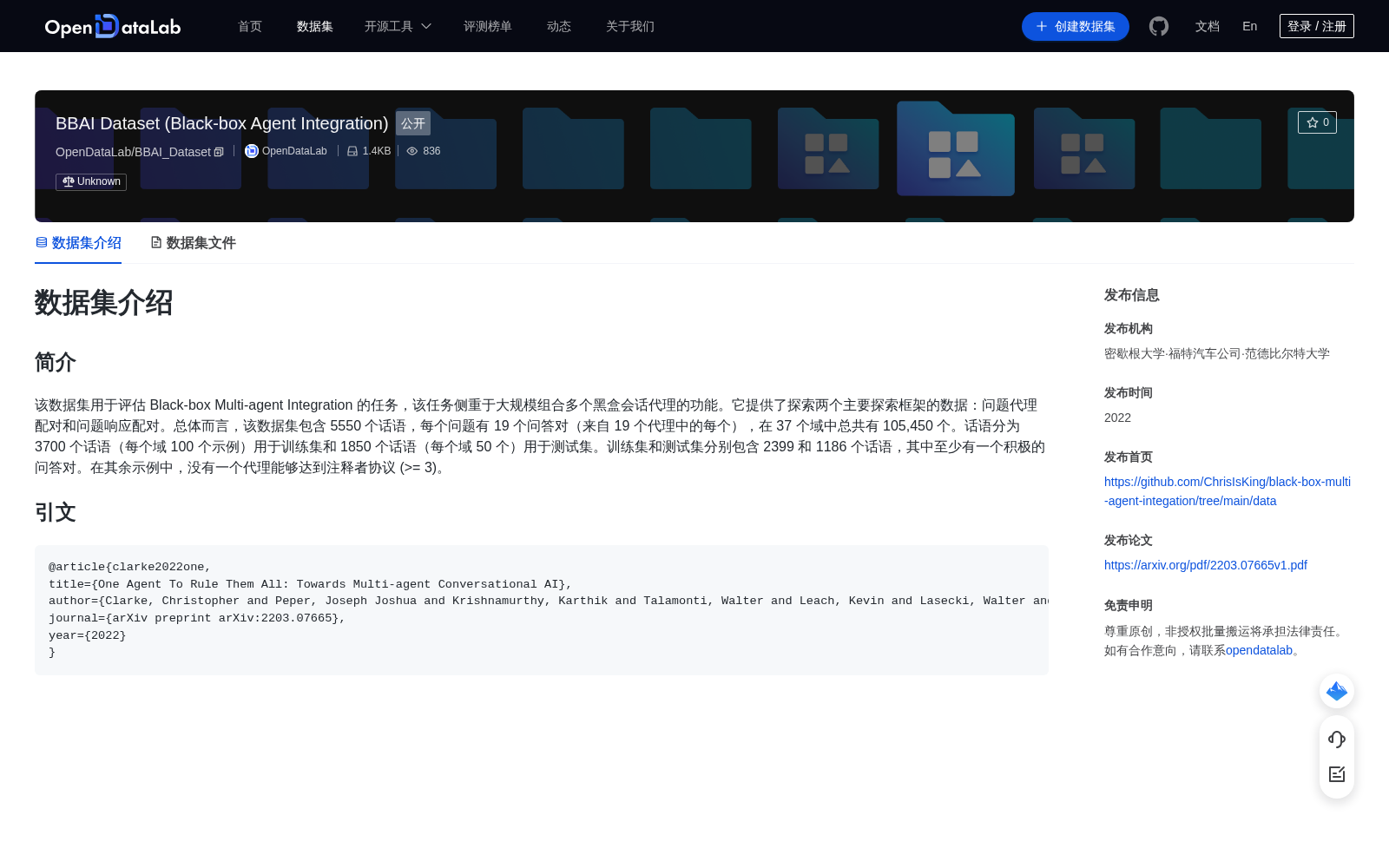
Task: Click the OpenDataLab logo
Action: pyautogui.click(x=113, y=26)
